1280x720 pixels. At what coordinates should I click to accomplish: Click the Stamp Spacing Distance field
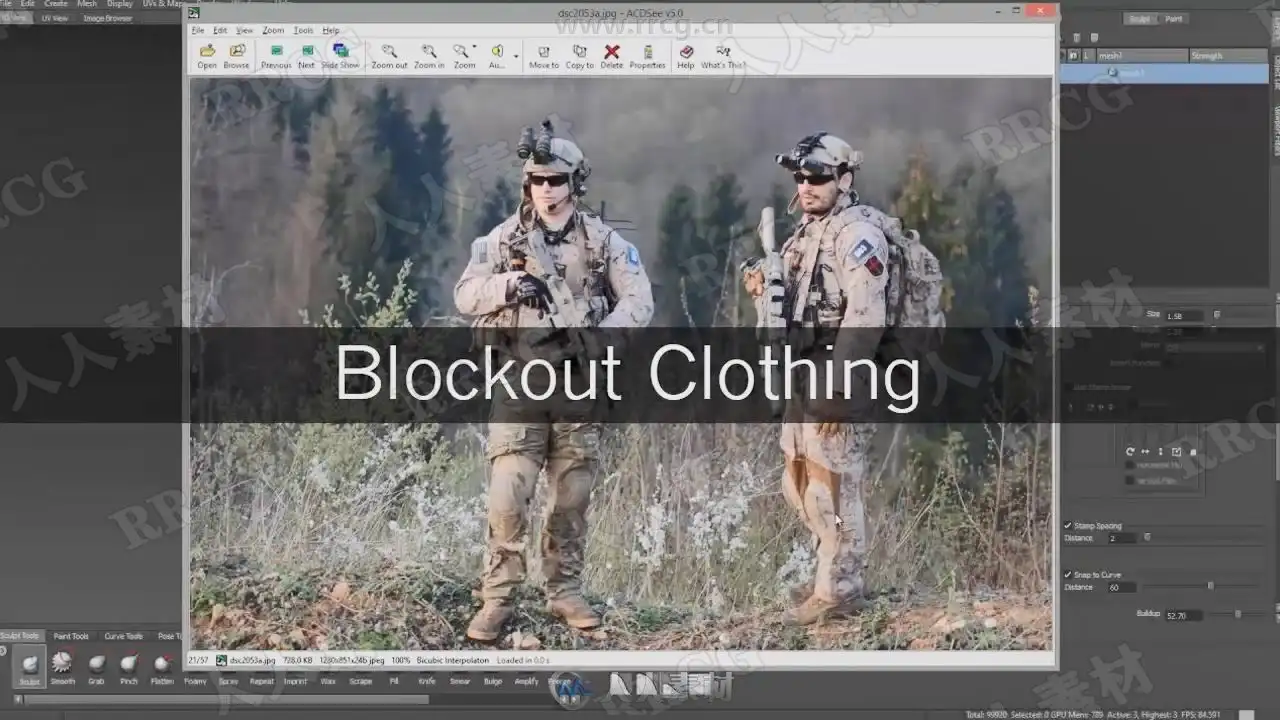(1121, 538)
